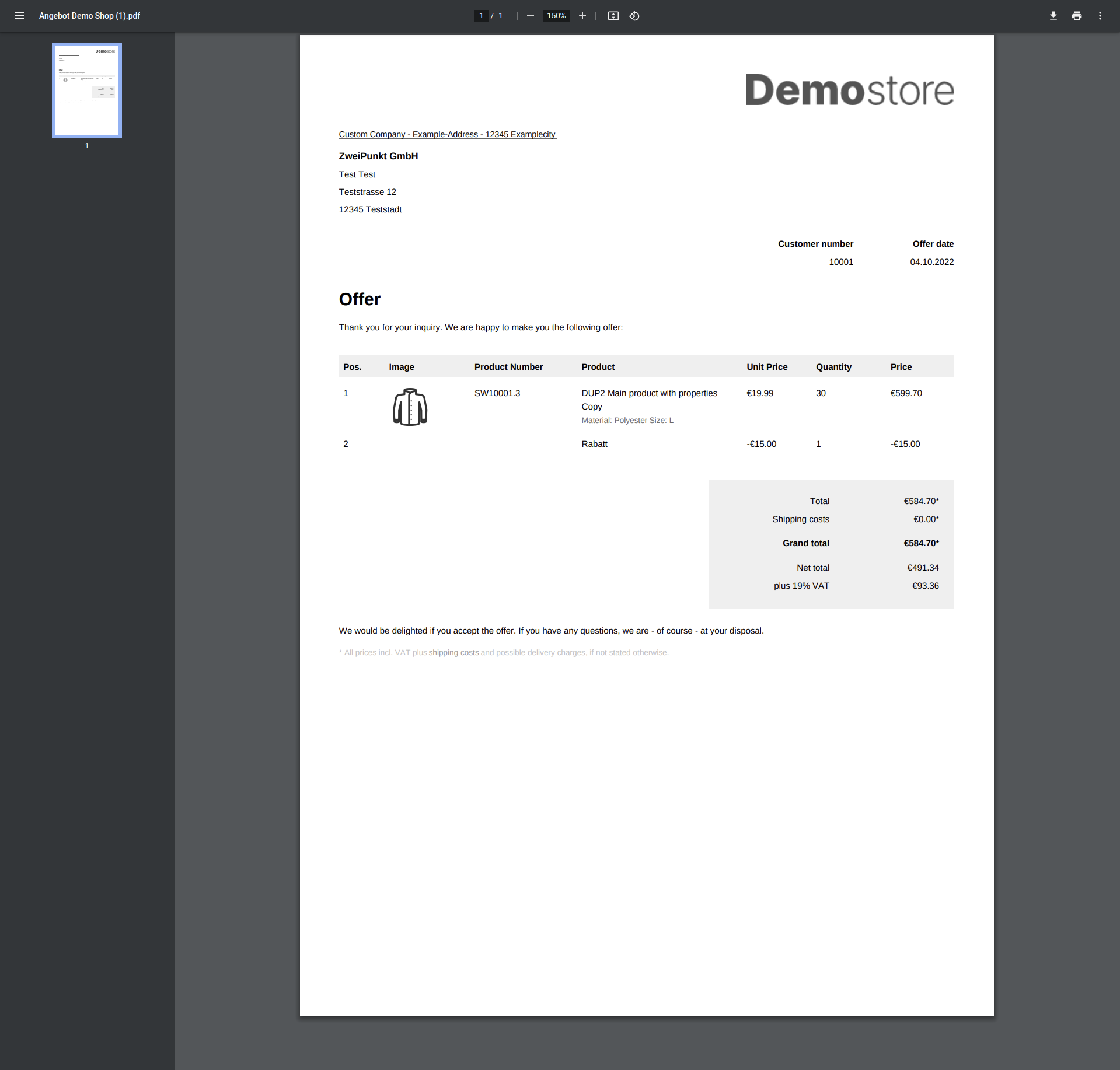Click the 'Offer date' label
Viewport: 1120px width, 1070px height.
click(933, 244)
